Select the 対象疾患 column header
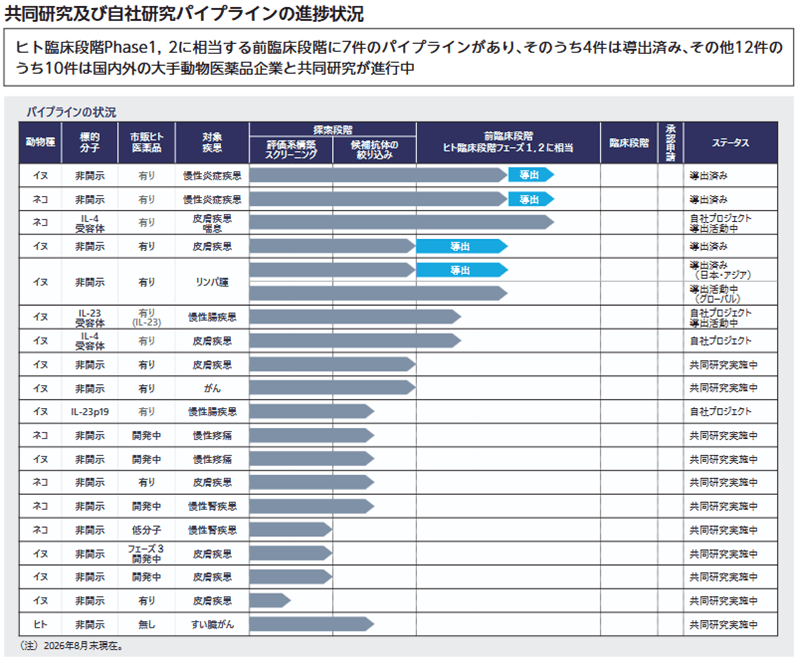This screenshot has height=665, width=800. pyautogui.click(x=212, y=142)
